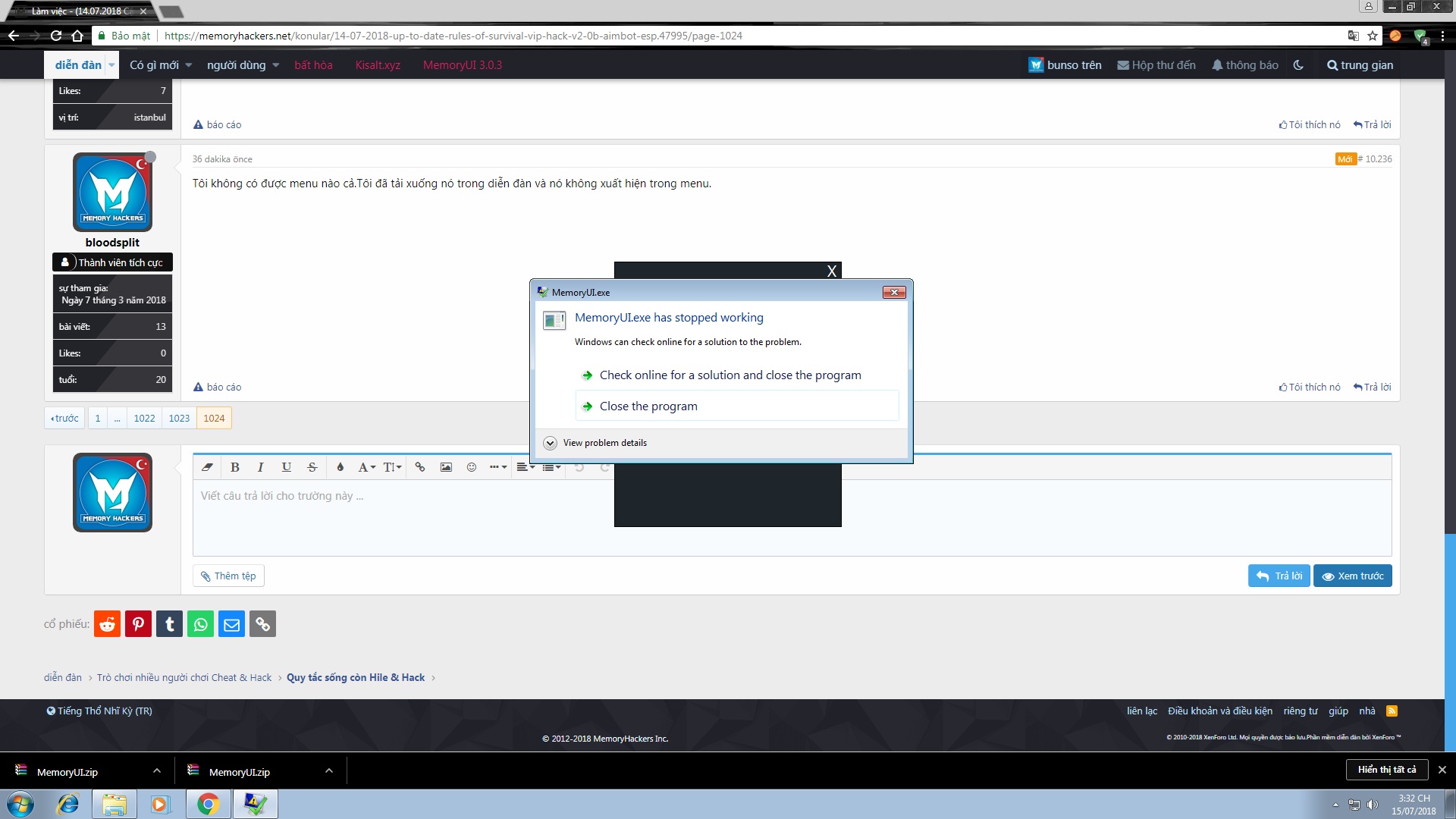Share thread on Pinterest
Image resolution: width=1456 pixels, height=819 pixels.
(138, 624)
